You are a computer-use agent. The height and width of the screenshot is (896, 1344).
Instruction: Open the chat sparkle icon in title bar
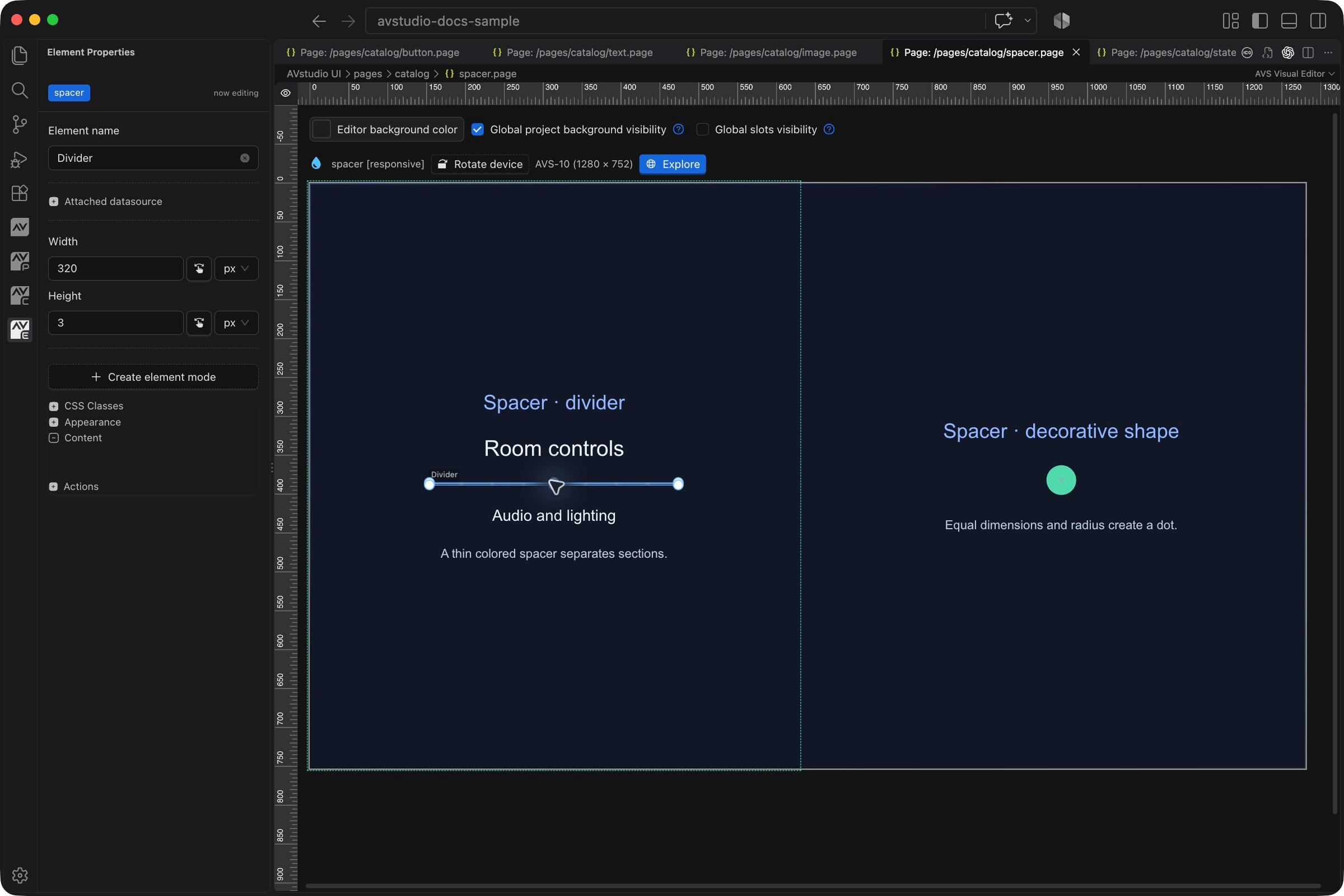1004,21
